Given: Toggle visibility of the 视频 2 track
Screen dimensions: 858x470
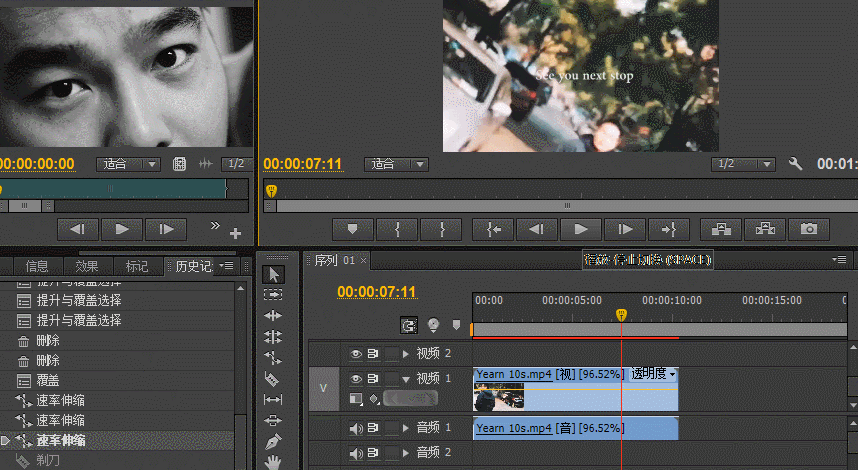Looking at the screenshot, I should 355,353.
